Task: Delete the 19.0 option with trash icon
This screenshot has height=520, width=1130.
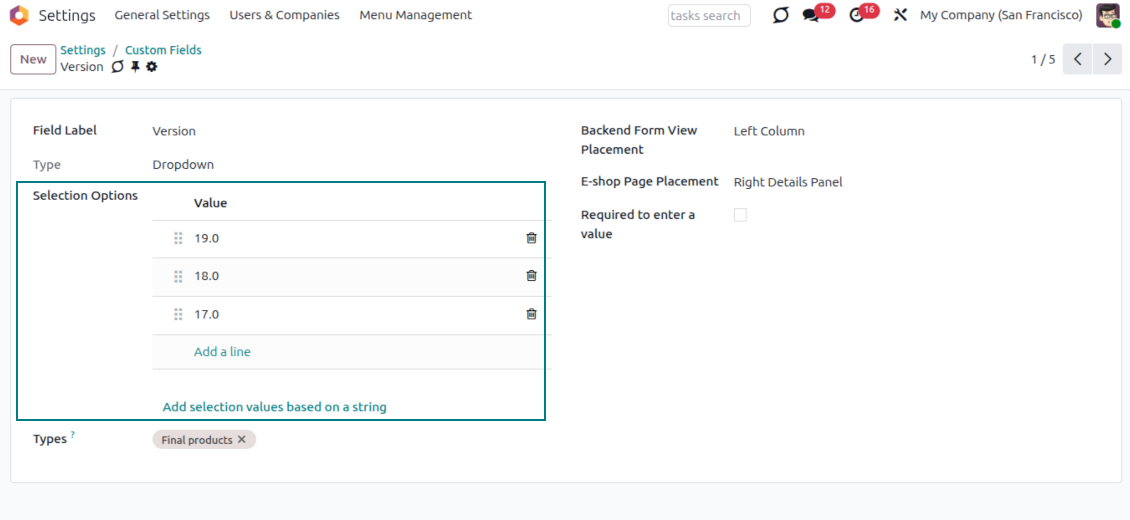Action: coord(531,238)
